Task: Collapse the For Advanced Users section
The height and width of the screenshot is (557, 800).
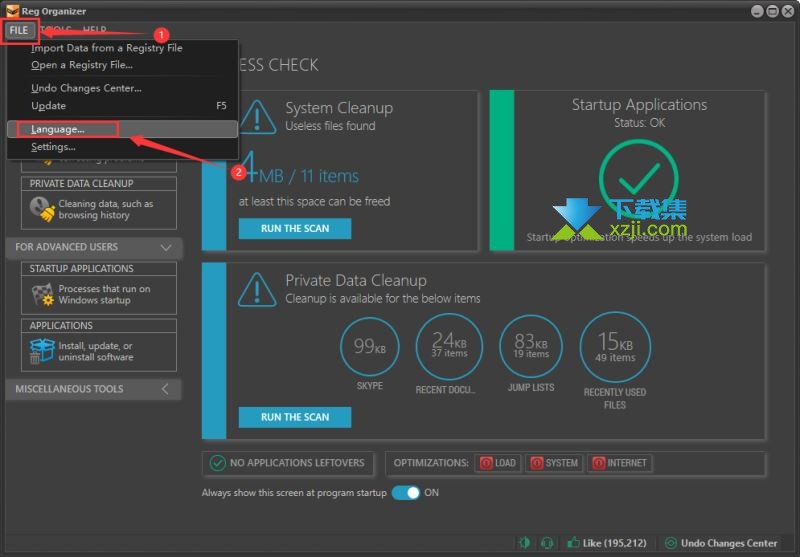Action: [166, 247]
